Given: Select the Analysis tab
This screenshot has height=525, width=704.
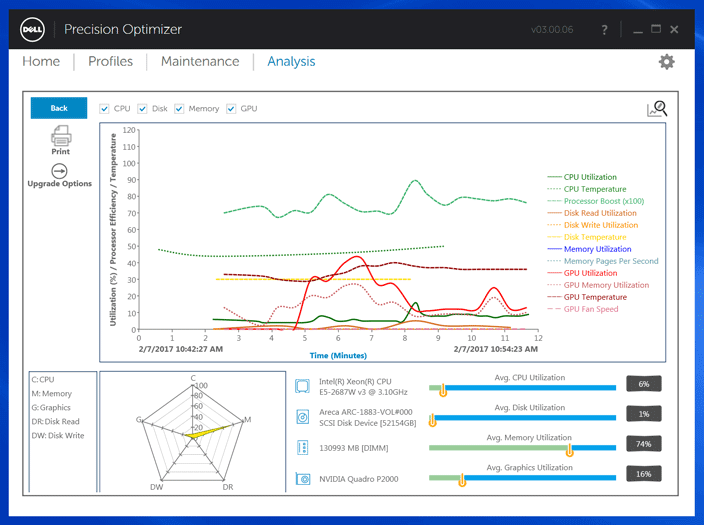Looking at the screenshot, I should 291,62.
